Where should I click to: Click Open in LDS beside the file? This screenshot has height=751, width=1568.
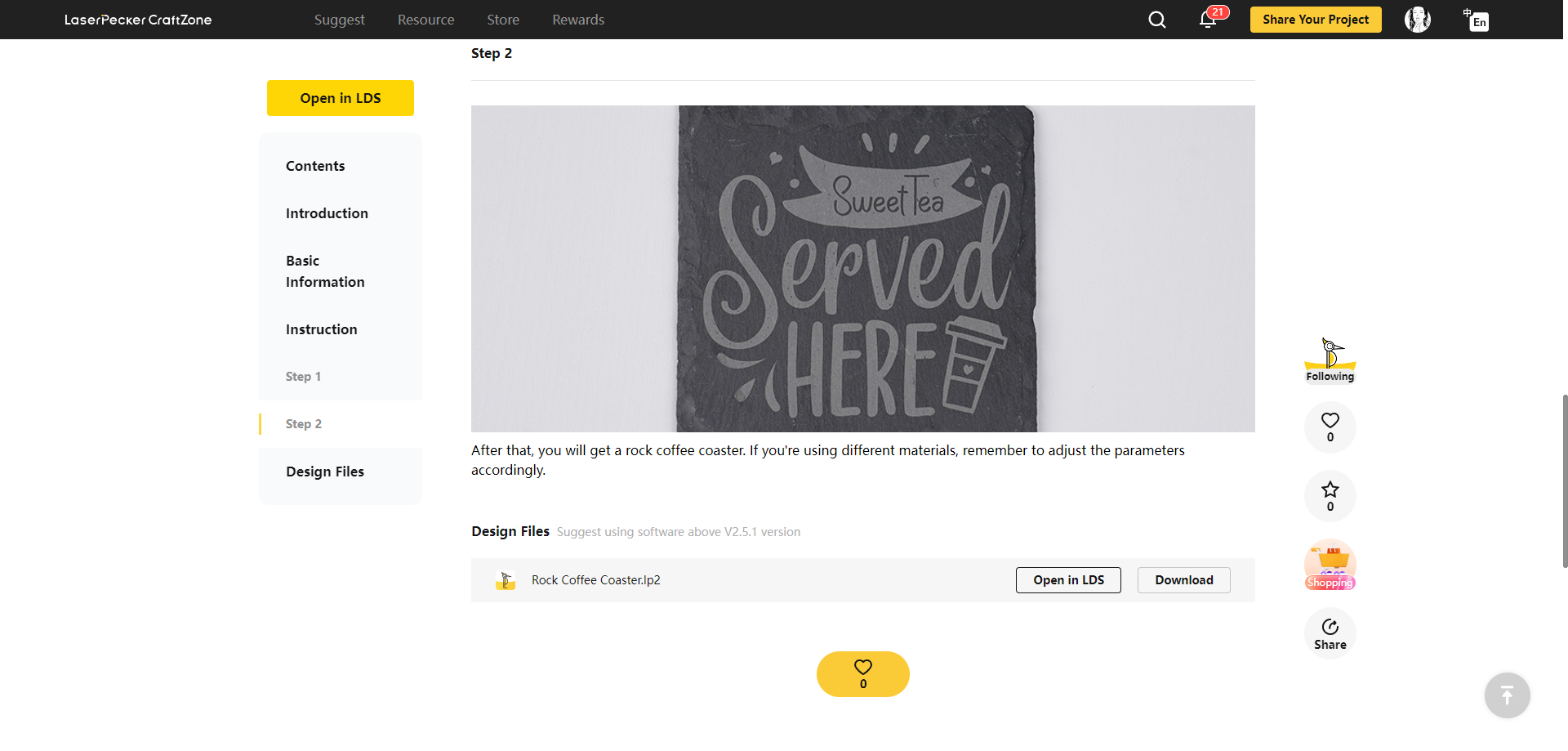[x=1068, y=580]
